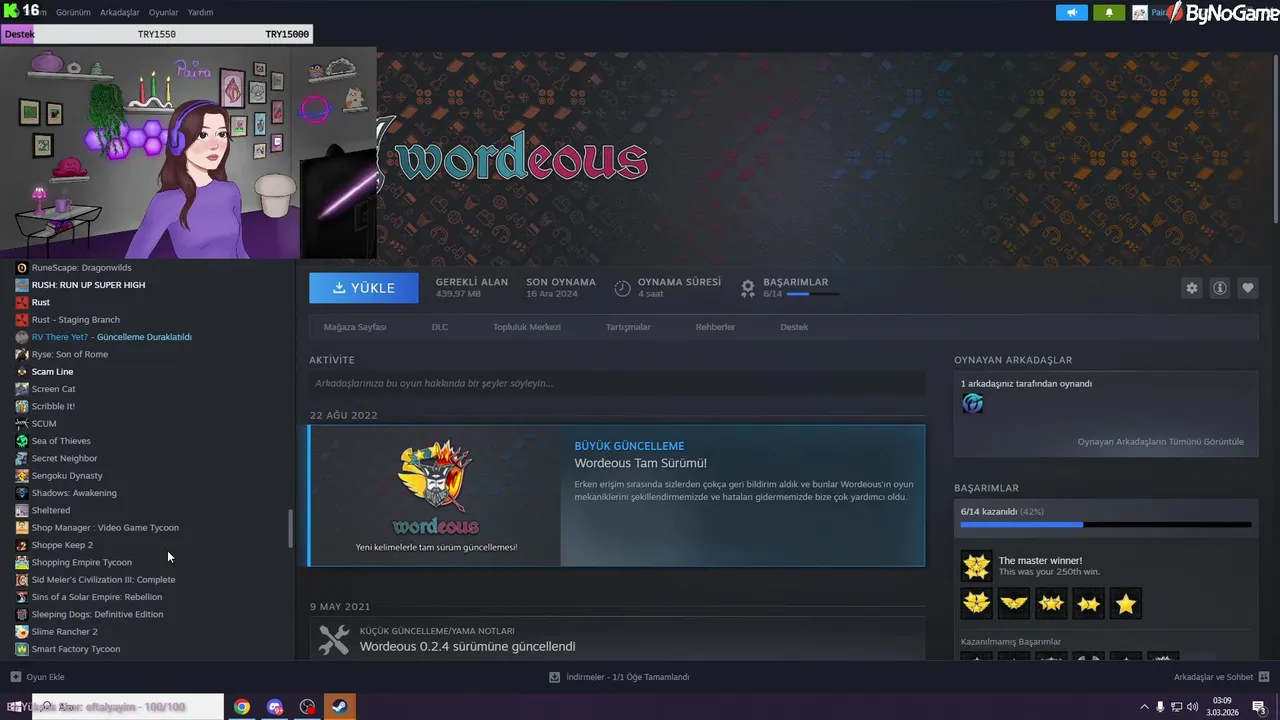
Task: Click the three-star achievement badge
Action: 1051,603
